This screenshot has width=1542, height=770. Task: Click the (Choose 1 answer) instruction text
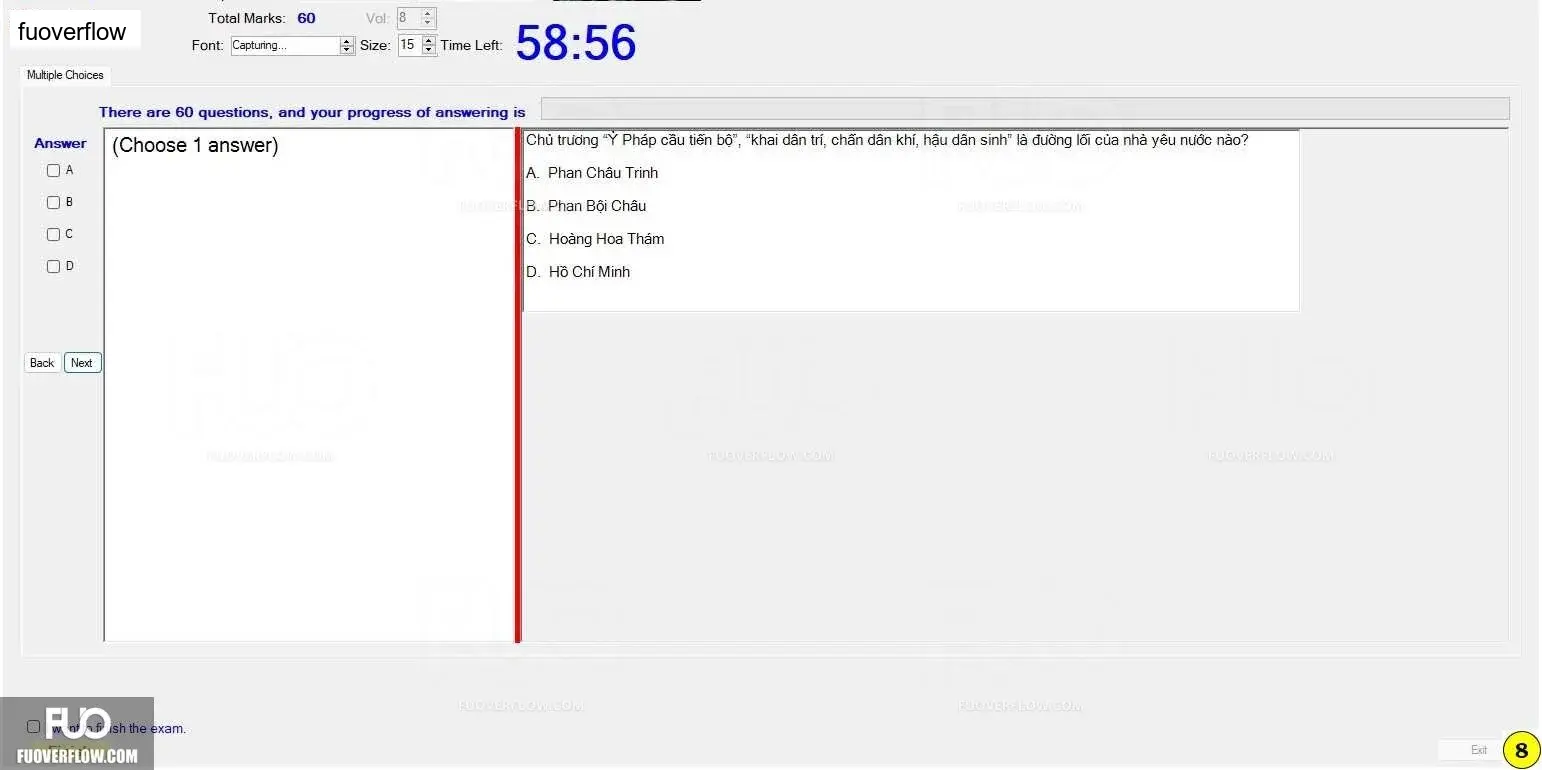tap(195, 146)
